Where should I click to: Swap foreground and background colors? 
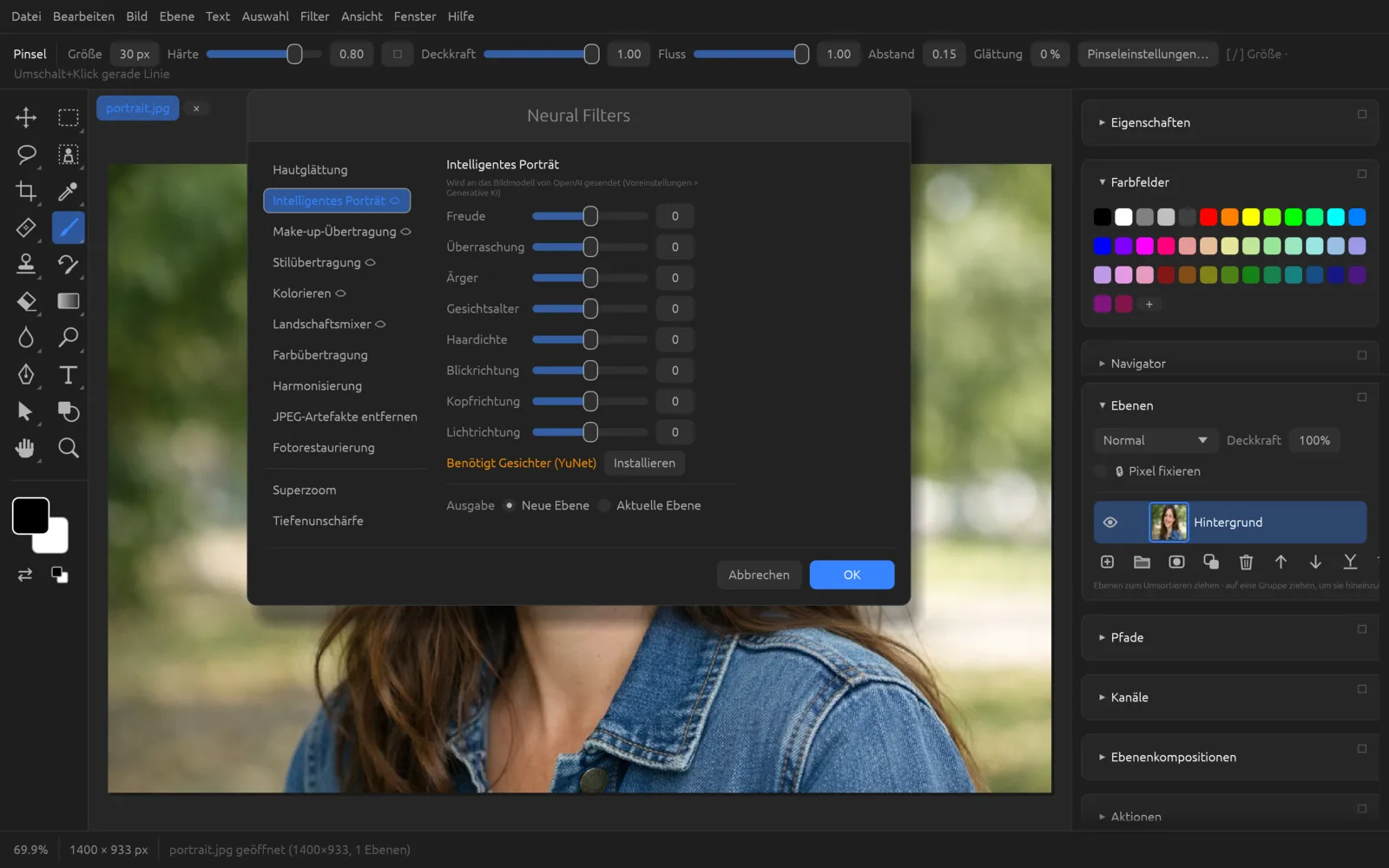25,575
